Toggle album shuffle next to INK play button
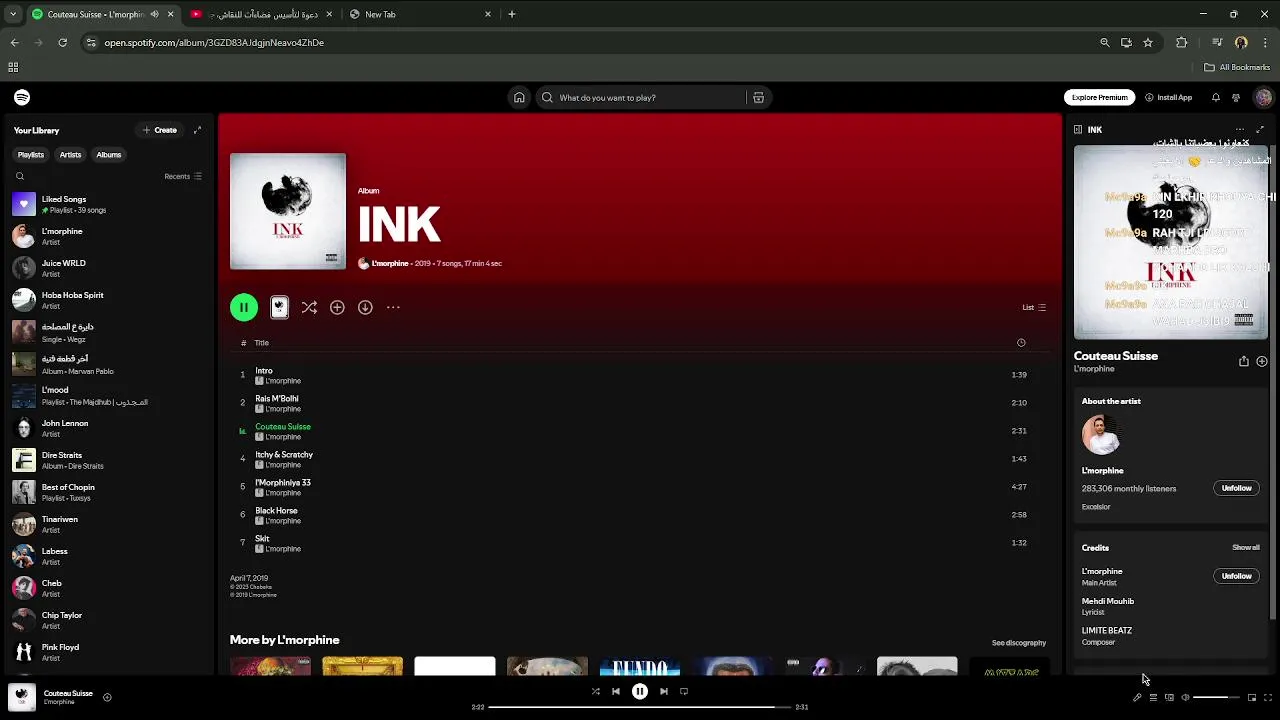This screenshot has width=1280, height=720. (x=309, y=307)
